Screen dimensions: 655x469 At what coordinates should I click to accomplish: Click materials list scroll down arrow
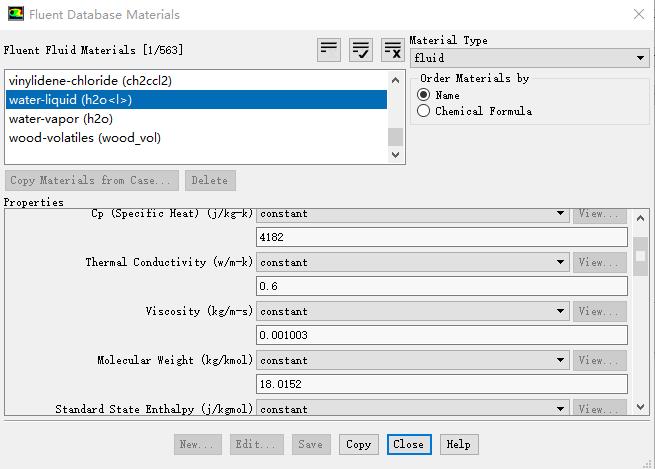tap(396, 155)
